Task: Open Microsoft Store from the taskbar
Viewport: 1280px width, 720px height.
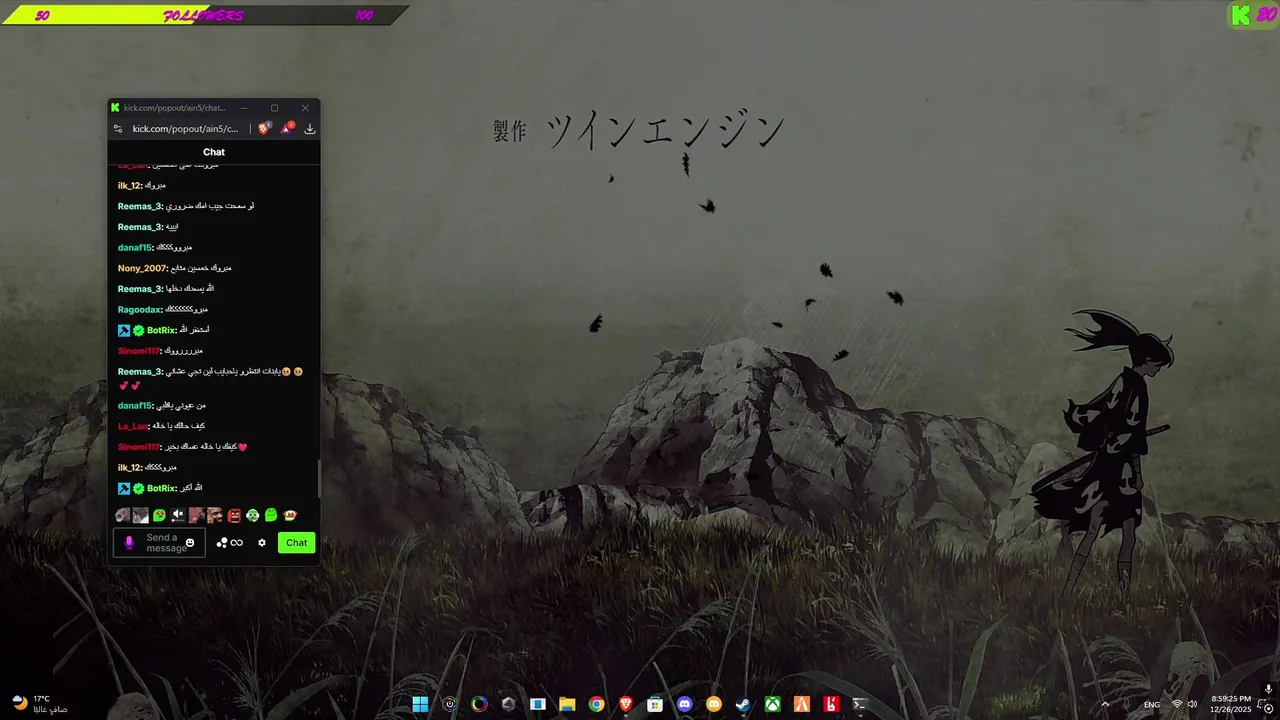Action: coord(655,704)
